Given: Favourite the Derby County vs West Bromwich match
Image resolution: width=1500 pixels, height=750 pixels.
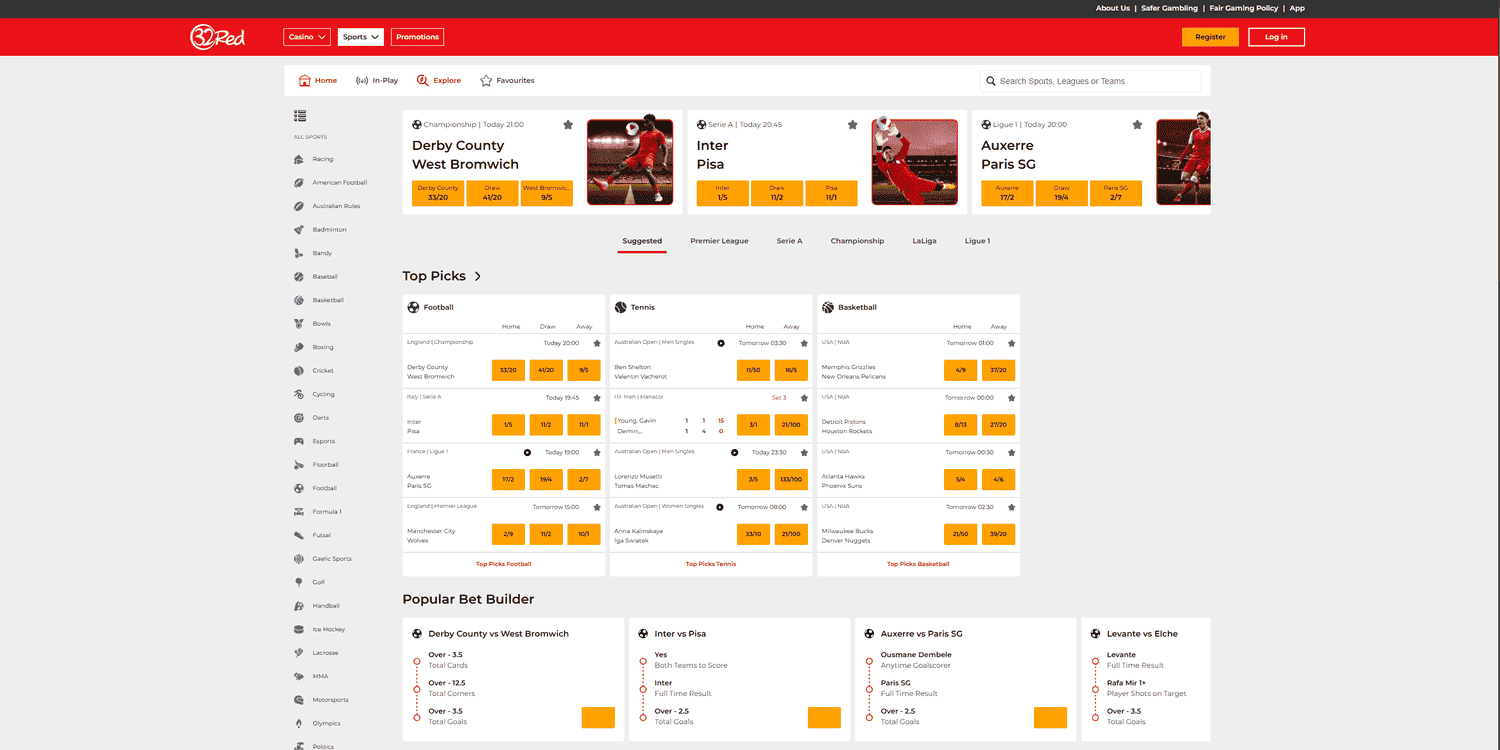Looking at the screenshot, I should point(568,125).
